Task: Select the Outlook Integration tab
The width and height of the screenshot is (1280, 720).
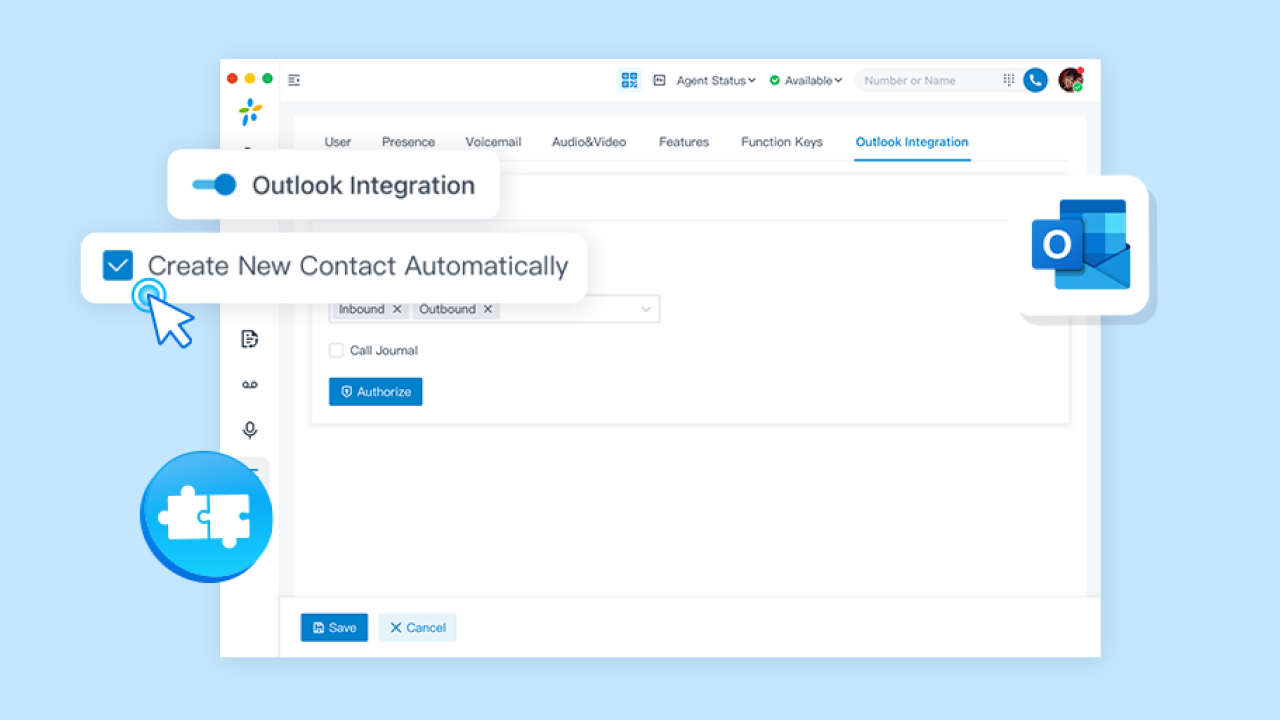Action: (x=912, y=142)
